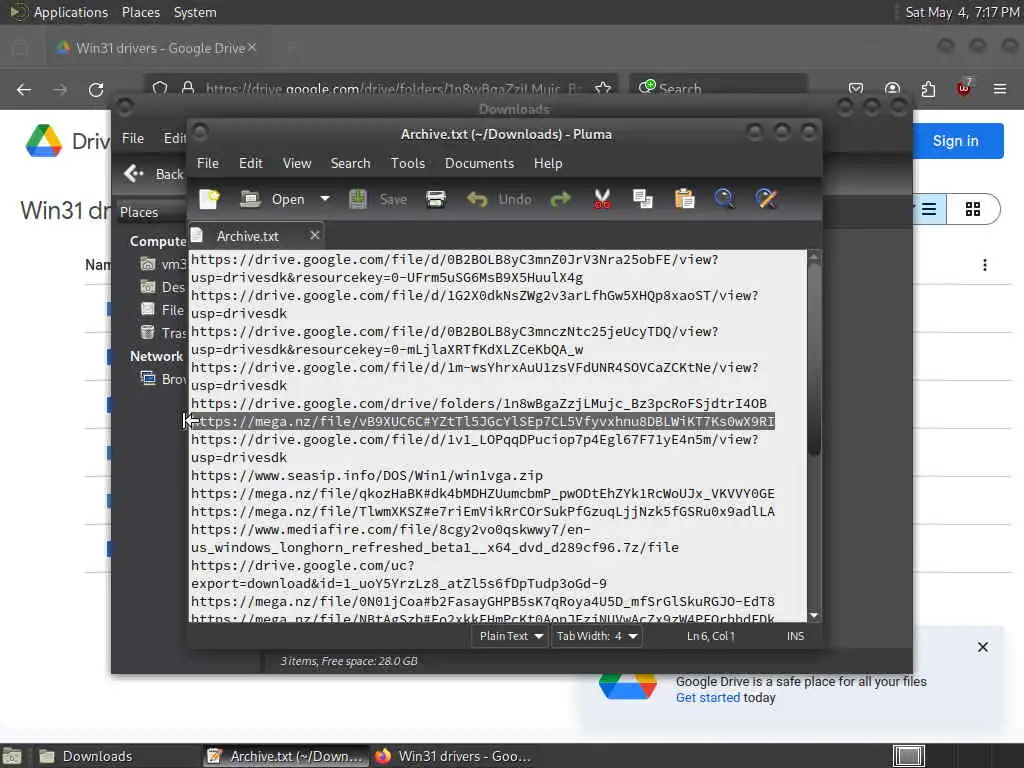Image resolution: width=1024 pixels, height=768 pixels.
Task: Click the Save icon in Pluma toolbar
Action: tap(357, 199)
